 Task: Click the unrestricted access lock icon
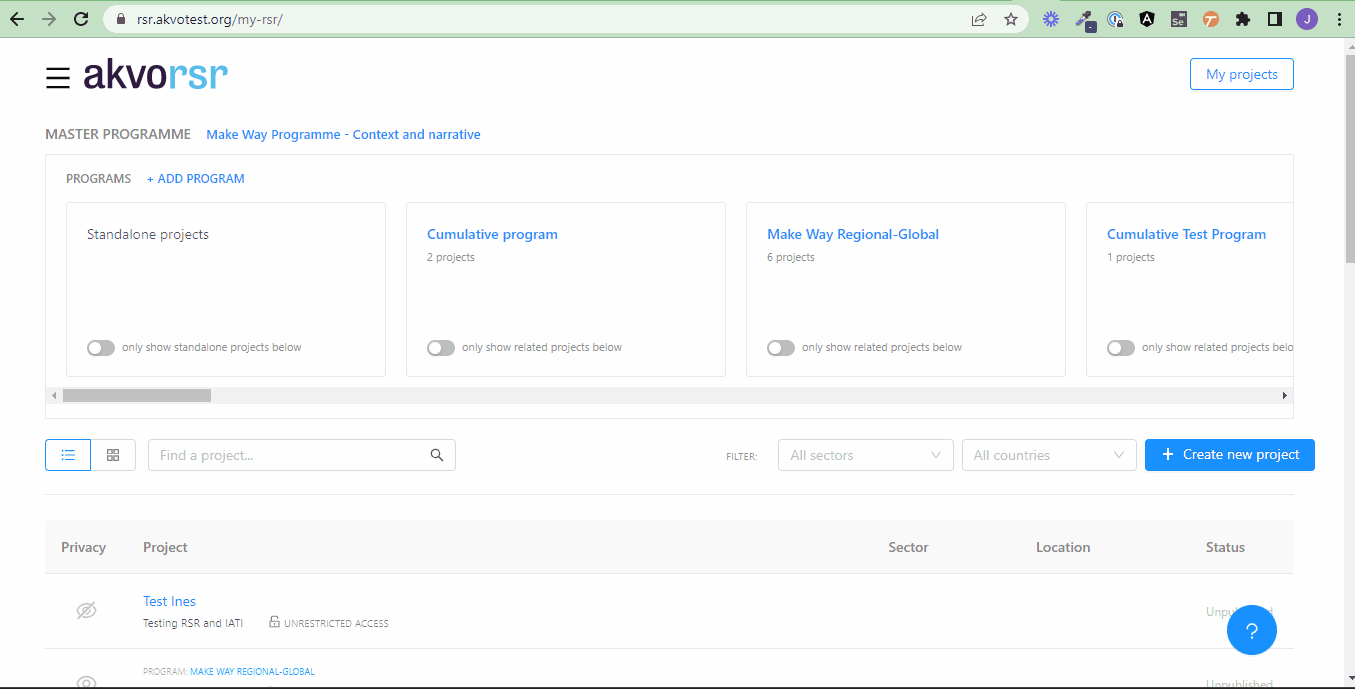274,622
